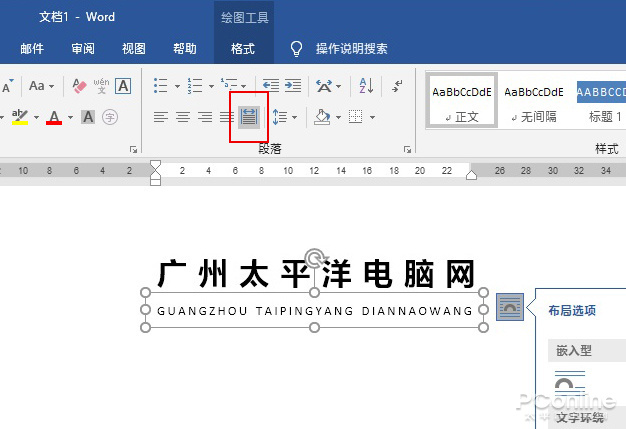Align text right
Screen dimensions: 626x429
[205, 117]
